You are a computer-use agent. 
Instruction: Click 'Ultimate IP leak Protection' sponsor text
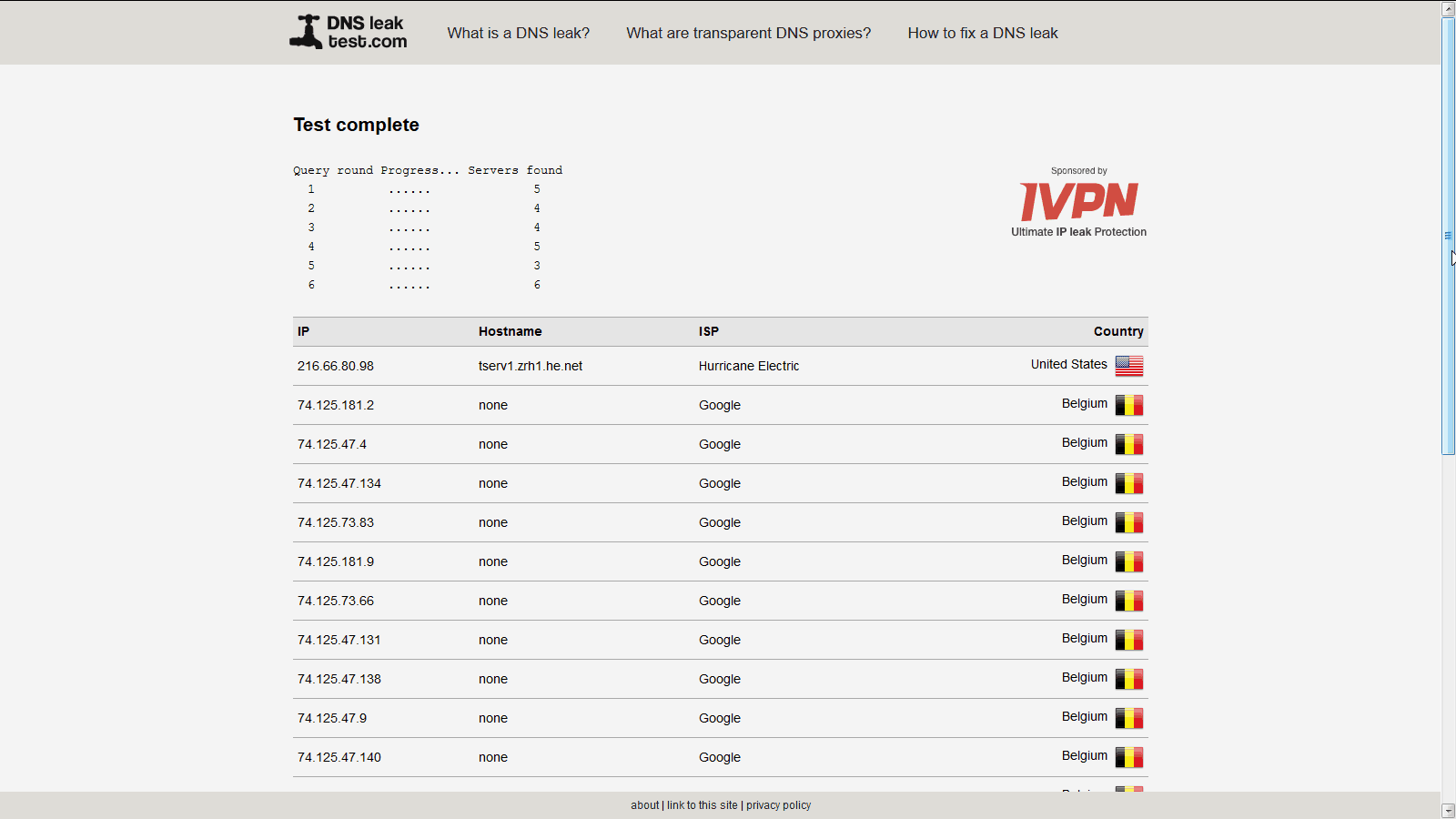pos(1079,232)
